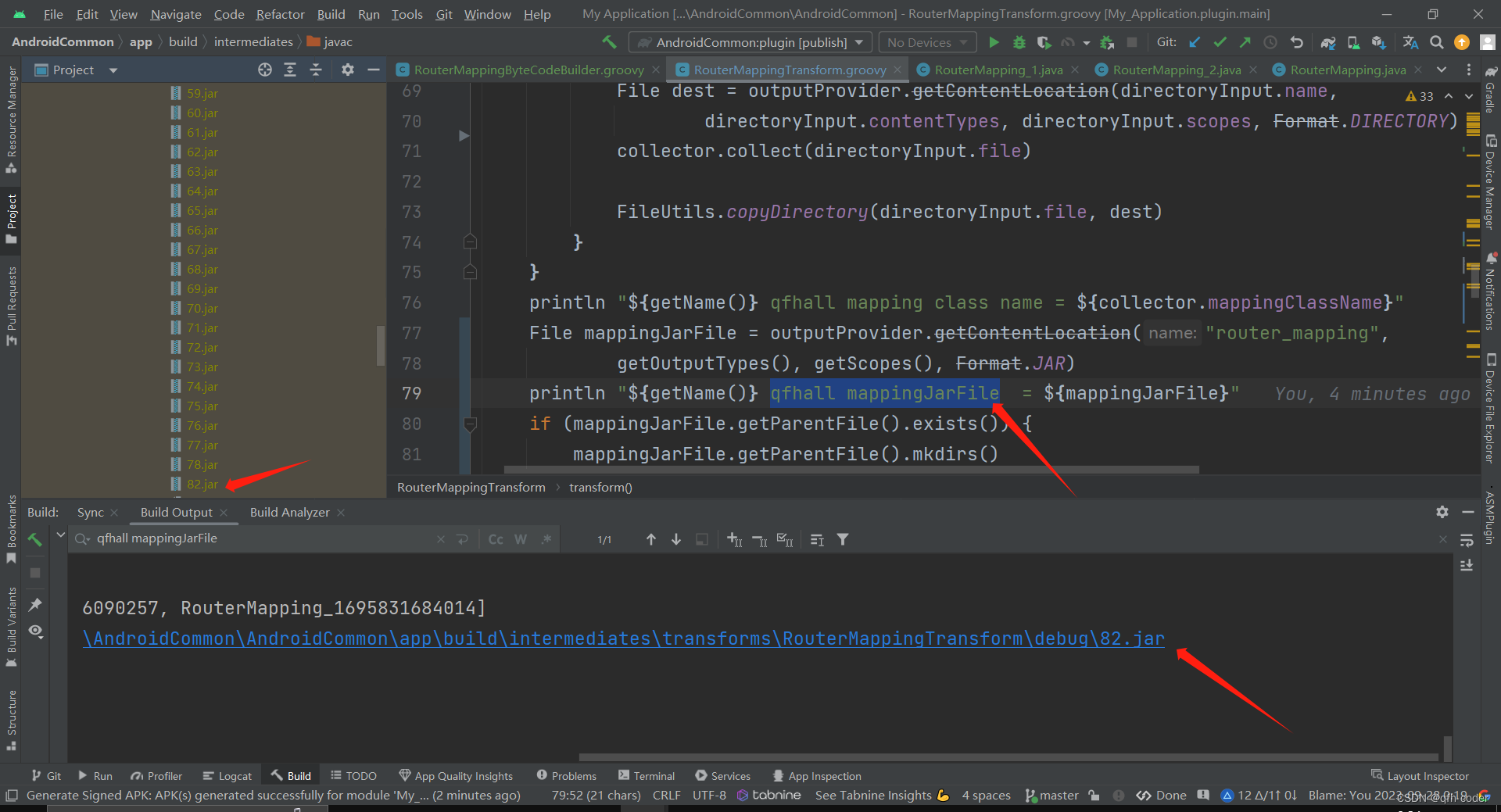Click the rollback undo icon
The width and height of the screenshot is (1501, 812).
click(1296, 42)
